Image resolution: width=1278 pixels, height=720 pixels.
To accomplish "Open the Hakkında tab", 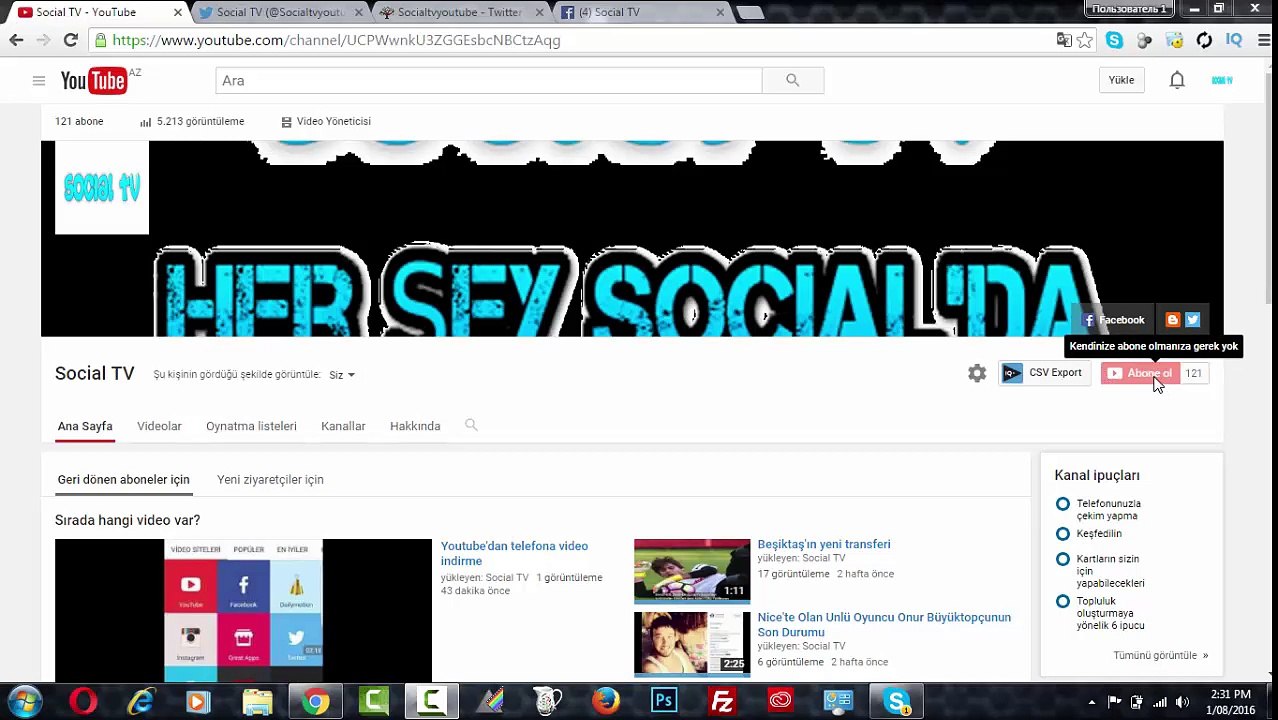I will point(415,426).
